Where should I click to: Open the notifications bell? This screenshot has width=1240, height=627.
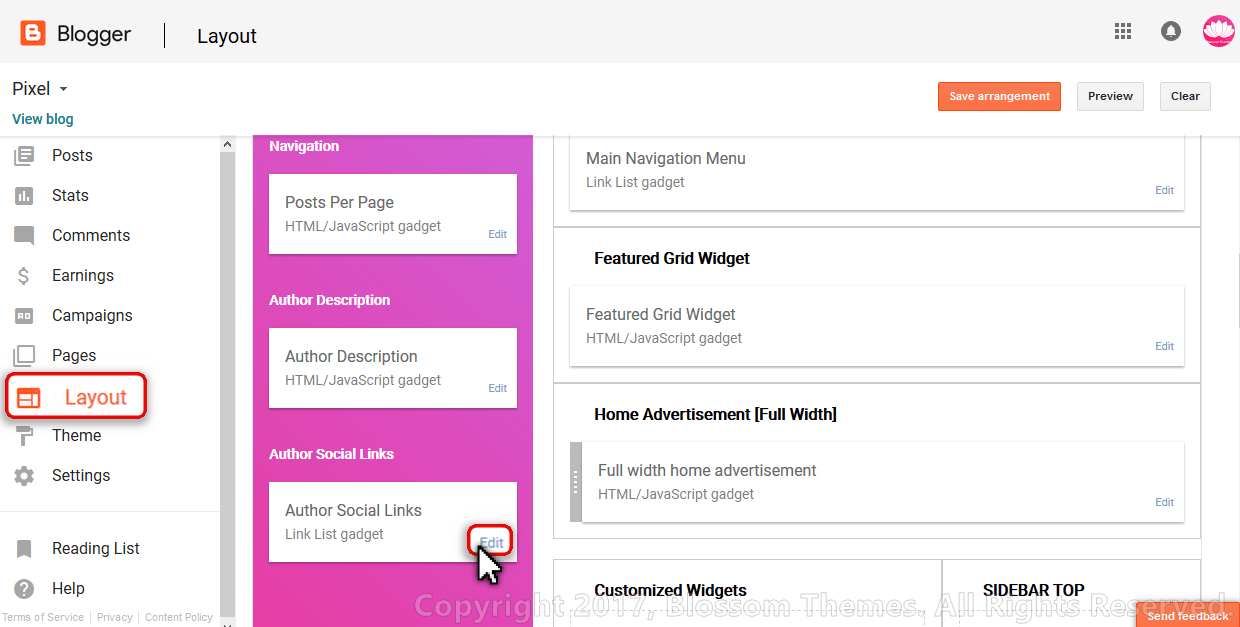1170,31
